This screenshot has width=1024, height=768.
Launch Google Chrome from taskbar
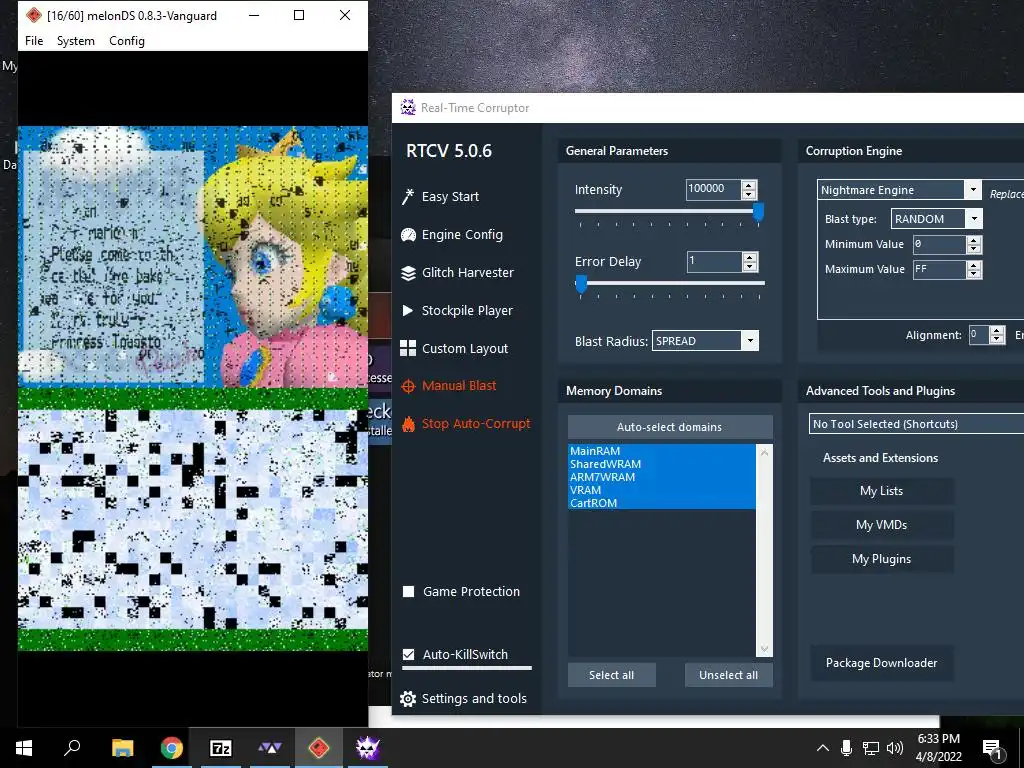172,748
